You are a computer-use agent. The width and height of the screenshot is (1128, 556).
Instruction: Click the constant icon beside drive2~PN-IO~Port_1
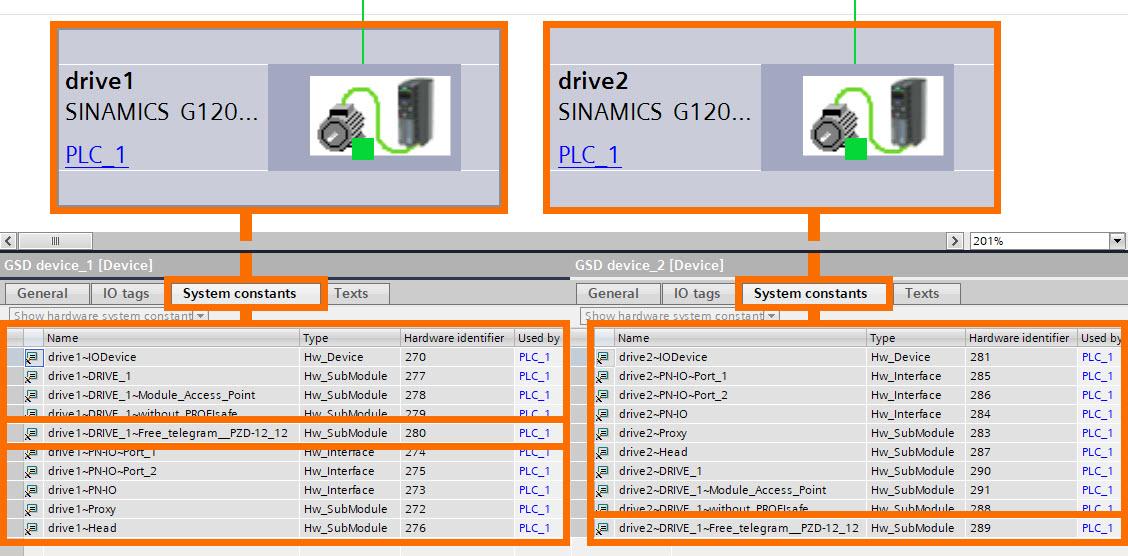(x=604, y=376)
